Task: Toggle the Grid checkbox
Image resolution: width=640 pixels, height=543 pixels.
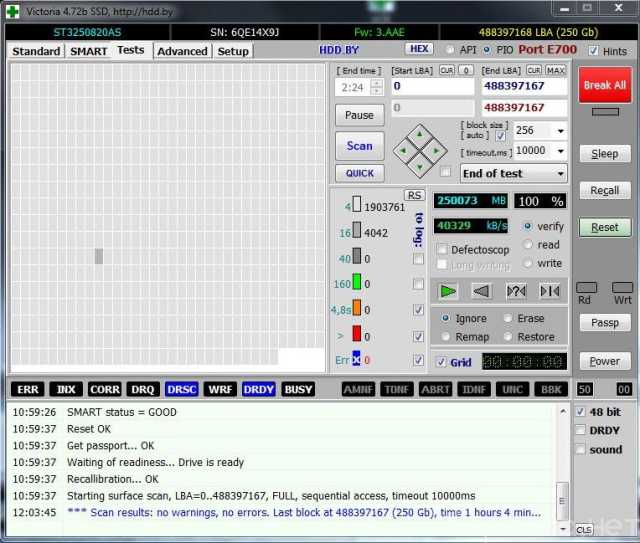Action: pyautogui.click(x=442, y=362)
